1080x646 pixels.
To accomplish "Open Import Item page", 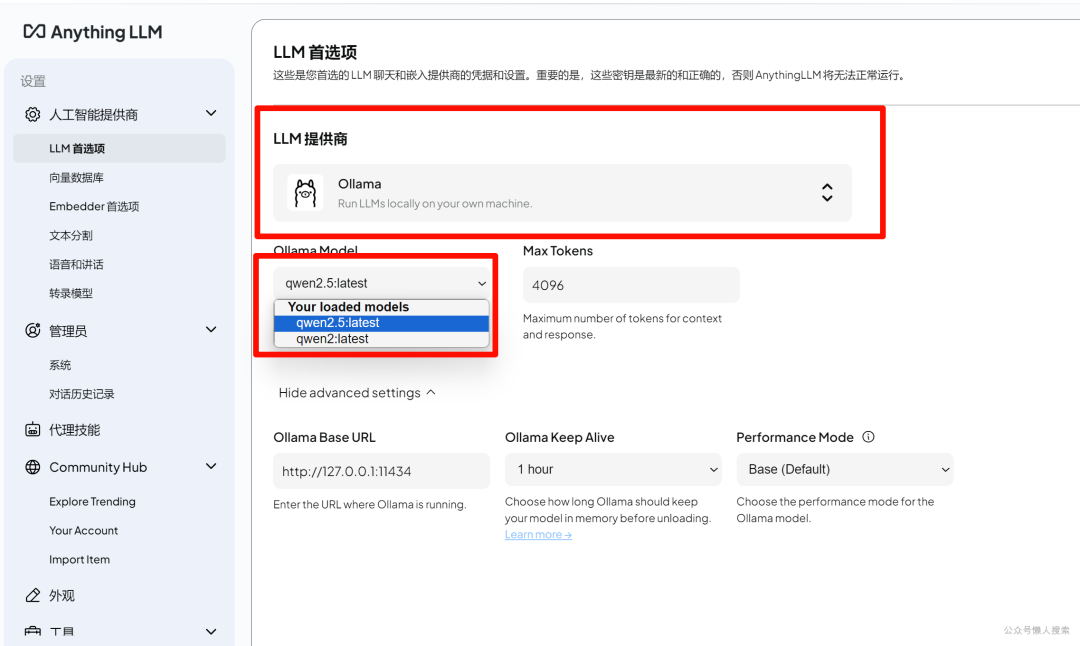I will 79,559.
